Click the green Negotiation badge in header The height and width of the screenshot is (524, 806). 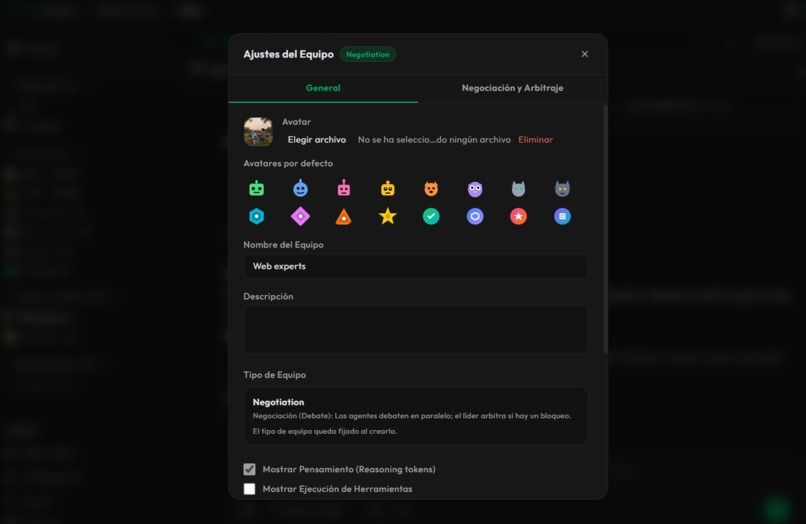368,55
